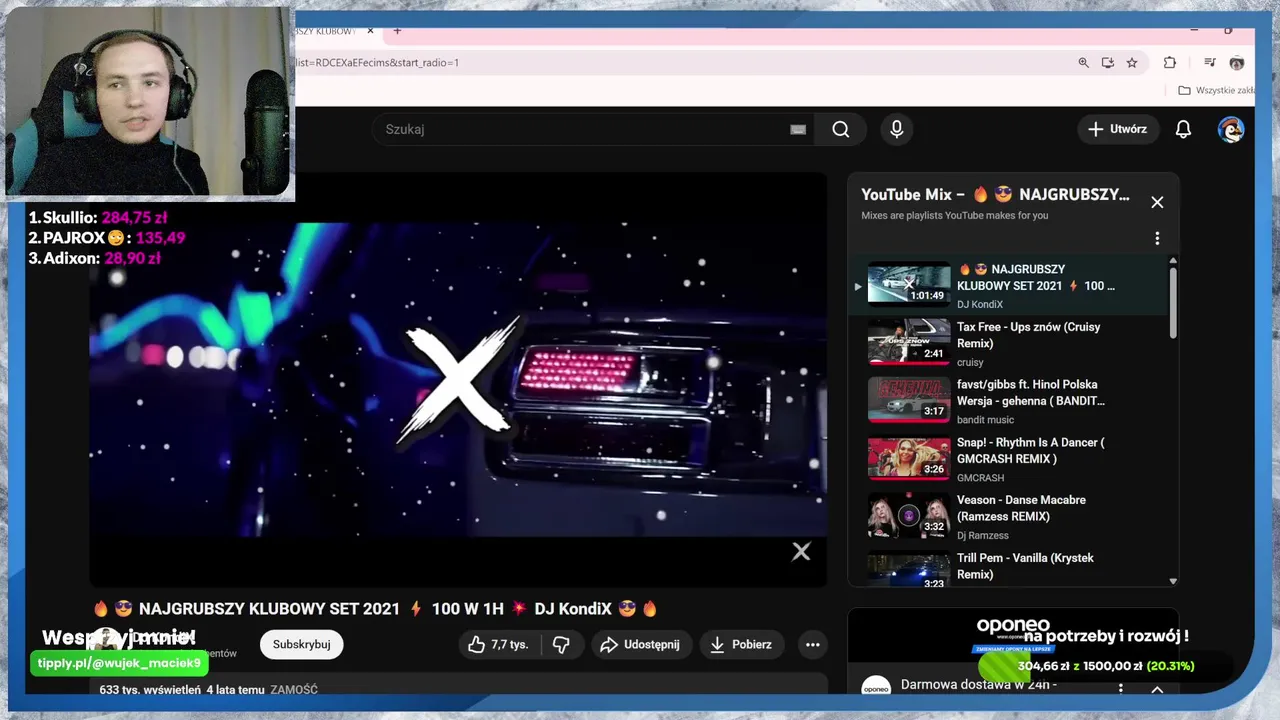
Task: Open the browser extensions puzzle icon
Action: pos(1169,62)
